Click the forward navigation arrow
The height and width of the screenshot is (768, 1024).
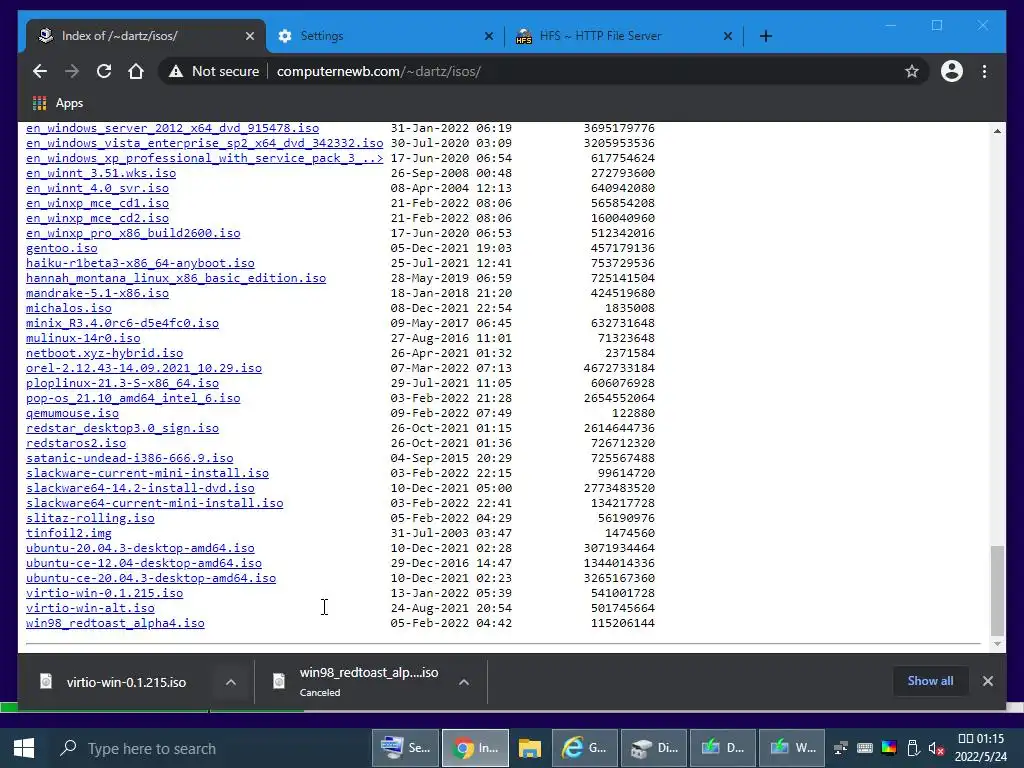point(72,71)
